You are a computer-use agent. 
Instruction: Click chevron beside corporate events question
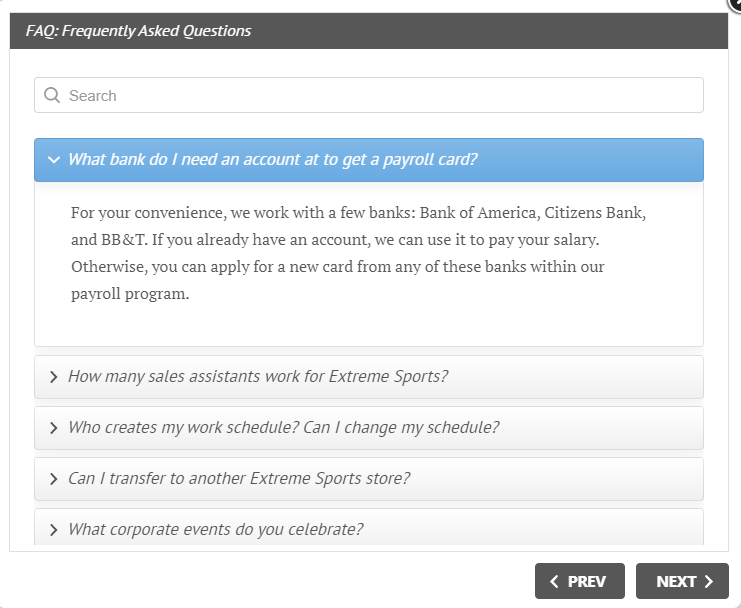point(53,530)
